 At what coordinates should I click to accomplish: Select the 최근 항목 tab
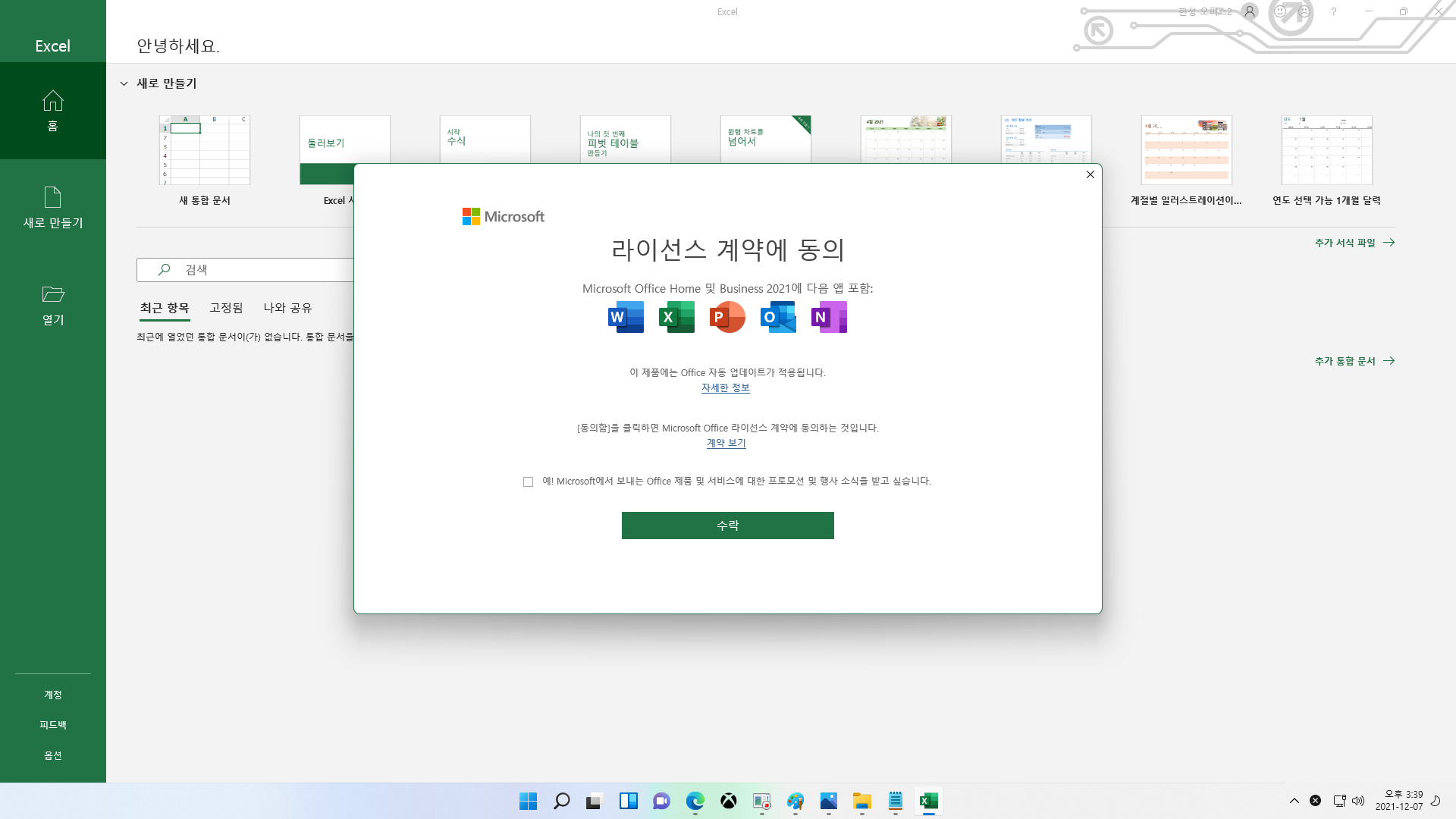(165, 308)
